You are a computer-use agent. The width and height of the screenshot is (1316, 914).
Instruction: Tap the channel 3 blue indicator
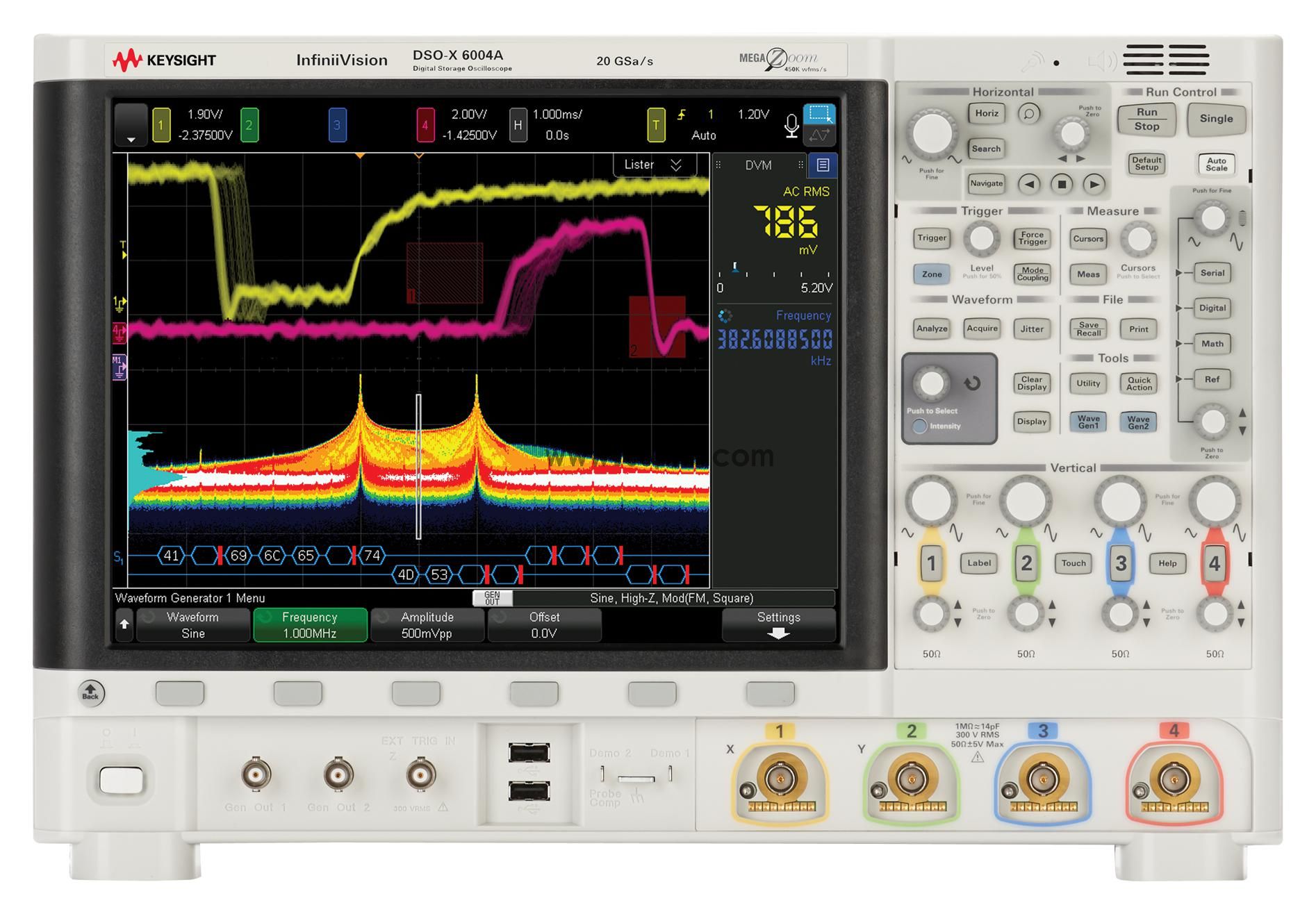pyautogui.click(x=337, y=126)
